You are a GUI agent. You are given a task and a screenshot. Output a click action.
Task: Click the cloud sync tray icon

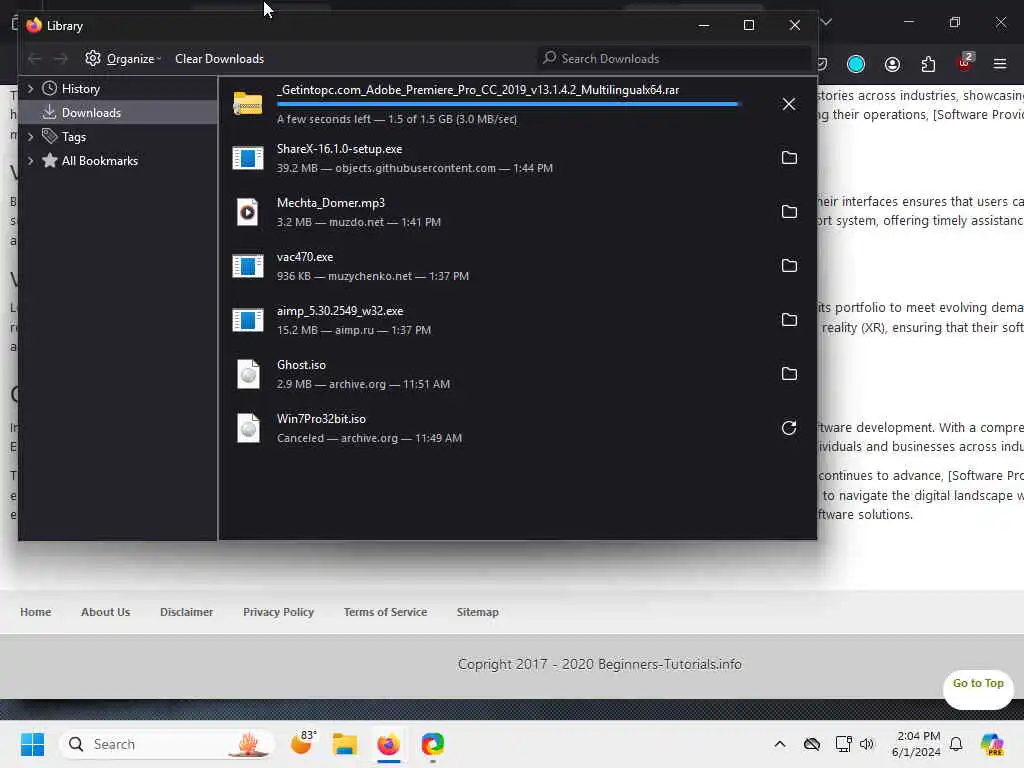coord(812,744)
